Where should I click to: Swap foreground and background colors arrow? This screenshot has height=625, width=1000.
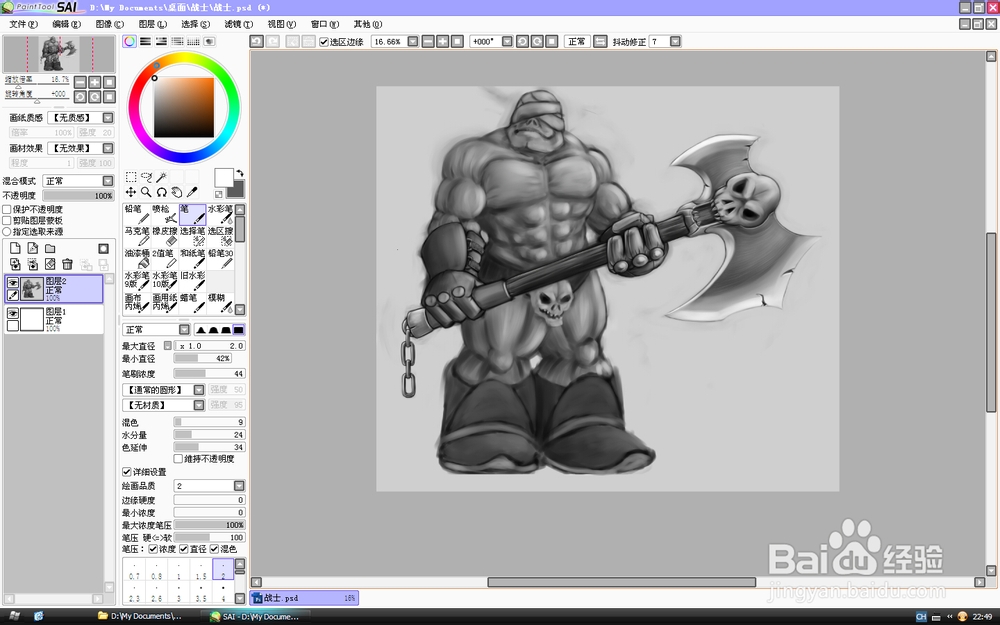pyautogui.click(x=240, y=173)
